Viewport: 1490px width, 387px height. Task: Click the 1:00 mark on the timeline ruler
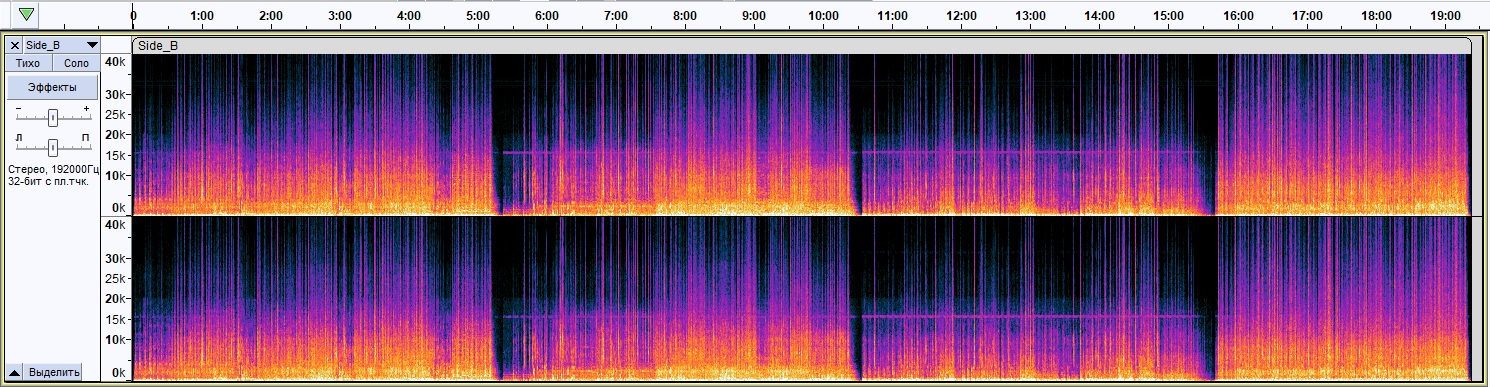(x=202, y=16)
